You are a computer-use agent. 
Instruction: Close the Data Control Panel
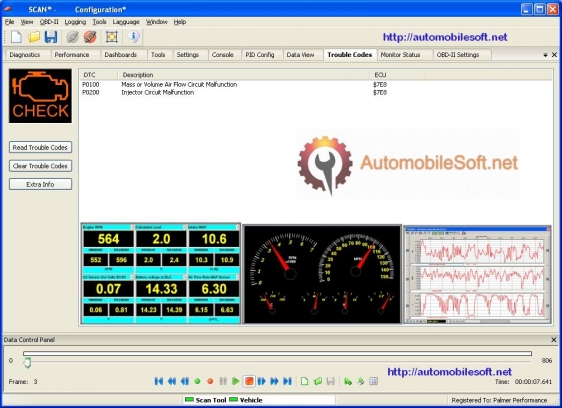554,340
